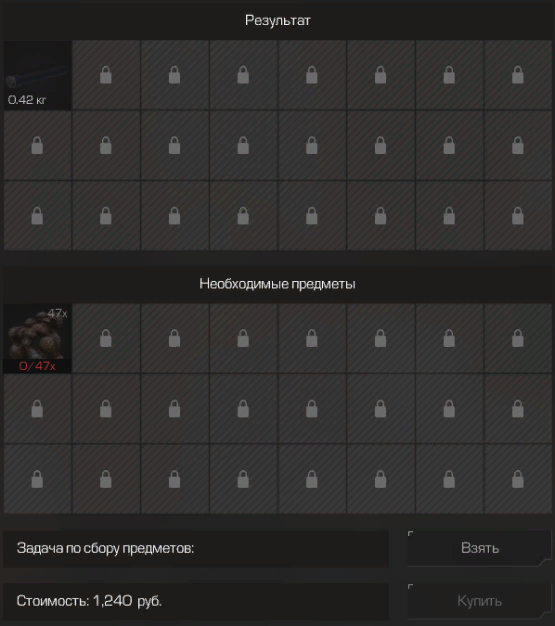
Task: Click top-right locked slot in Необходимые предметы grid
Action: (x=518, y=338)
